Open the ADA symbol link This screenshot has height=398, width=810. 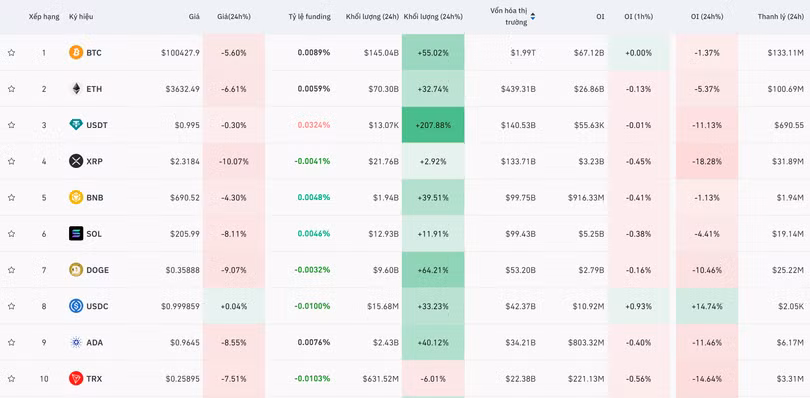(95, 342)
